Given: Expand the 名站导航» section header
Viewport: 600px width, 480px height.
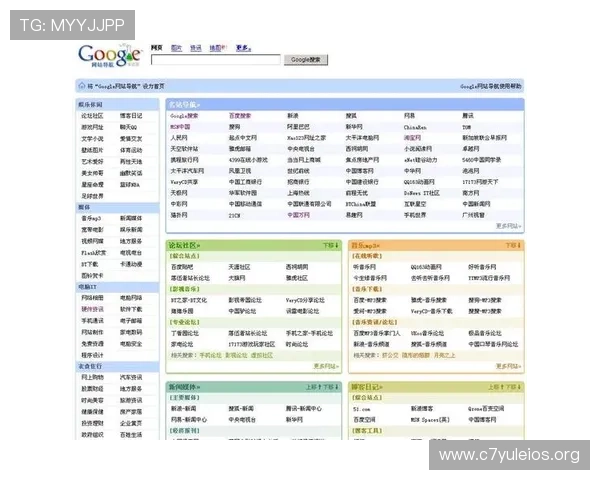Looking at the screenshot, I should click(184, 104).
